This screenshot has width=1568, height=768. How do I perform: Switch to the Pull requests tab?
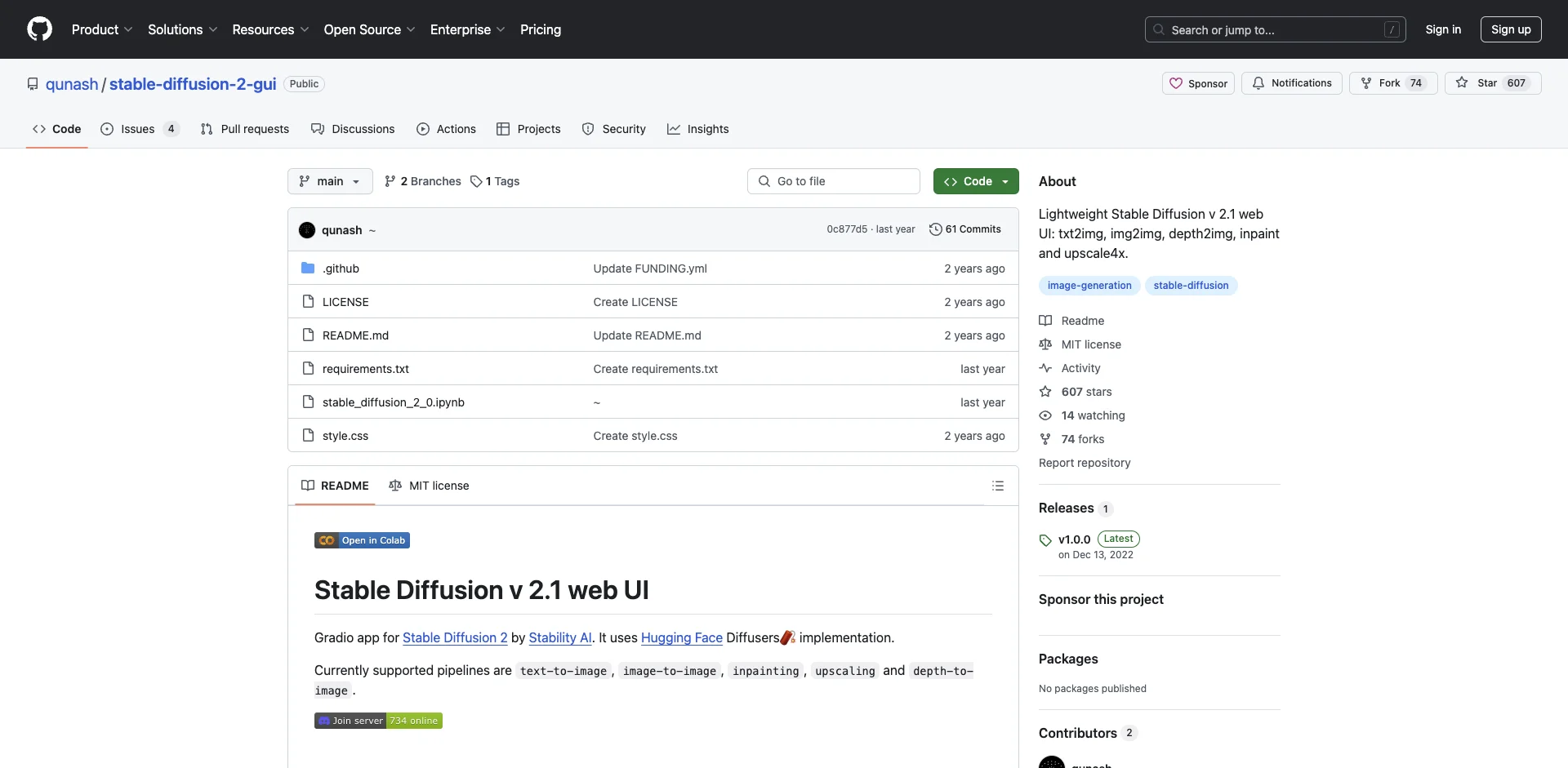[x=244, y=129]
